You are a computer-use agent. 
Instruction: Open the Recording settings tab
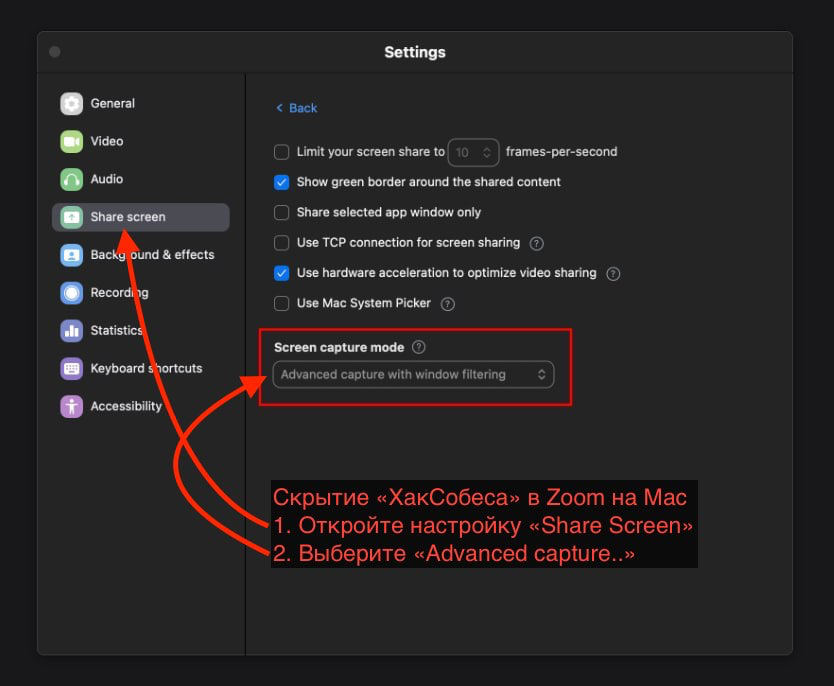click(x=140, y=292)
